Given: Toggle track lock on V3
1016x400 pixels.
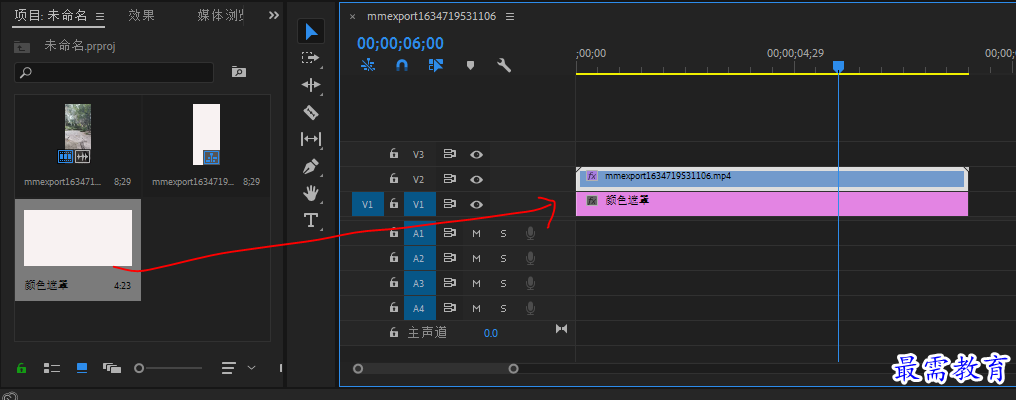Looking at the screenshot, I should tap(393, 154).
